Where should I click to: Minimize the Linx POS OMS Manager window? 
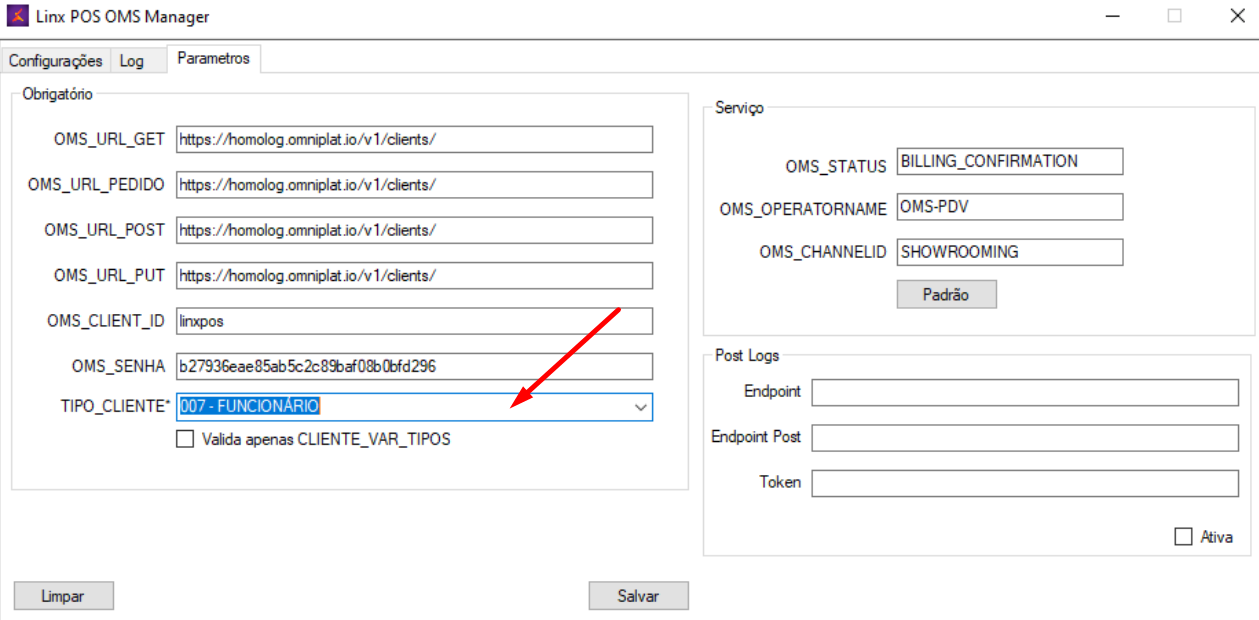(1113, 16)
